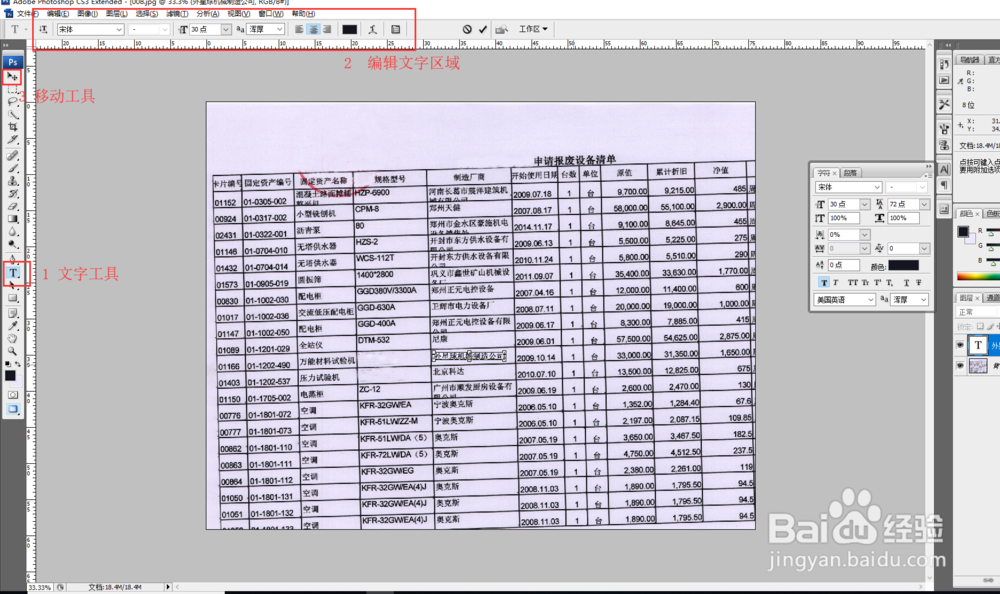The image size is (1000, 594).
Task: Toggle Quick Mask mode in toolbox
Action: [12, 395]
